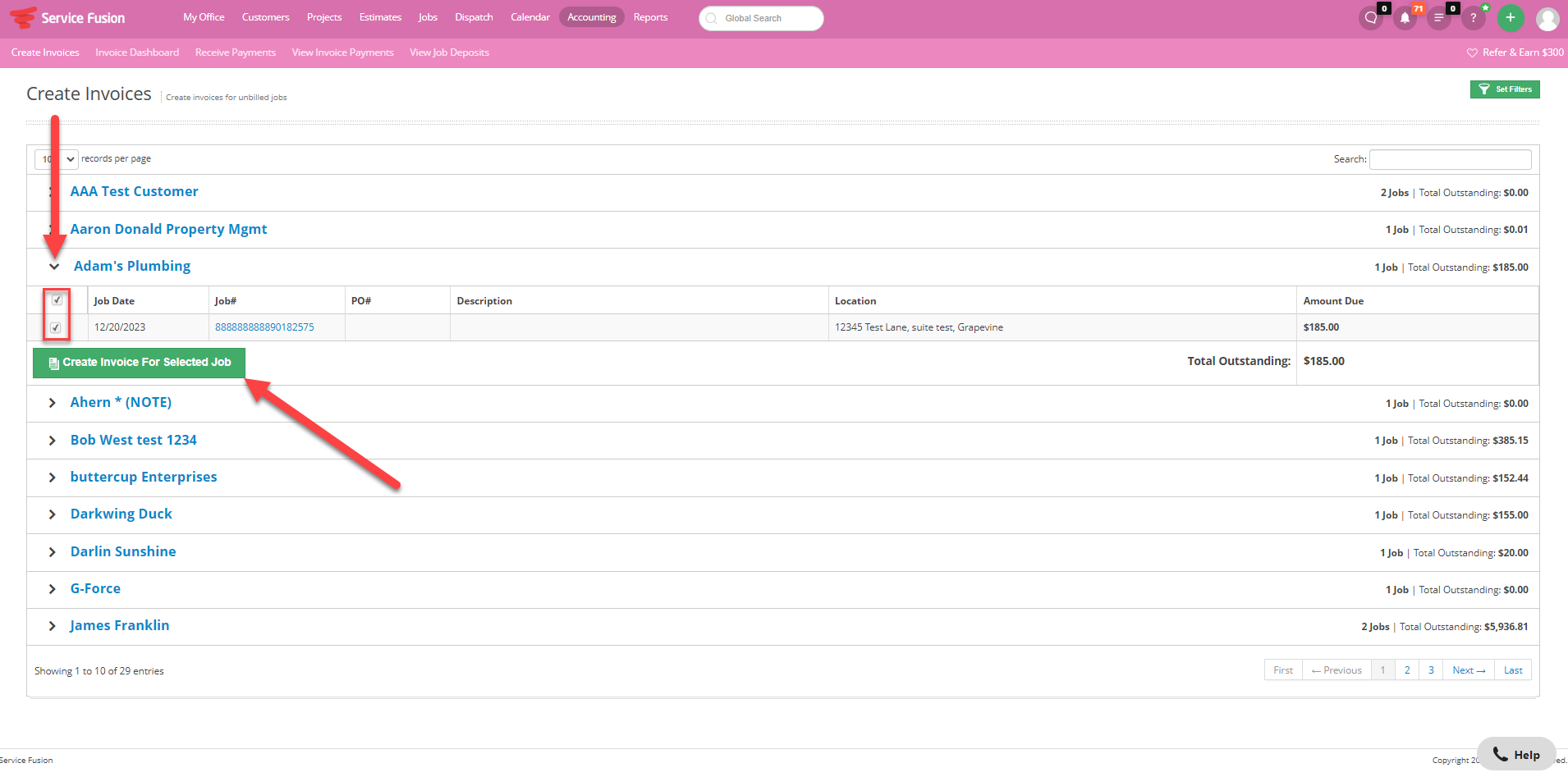Screen dimensions: 1568x777
Task: Open job number 888888888890182575 link
Action: point(264,327)
